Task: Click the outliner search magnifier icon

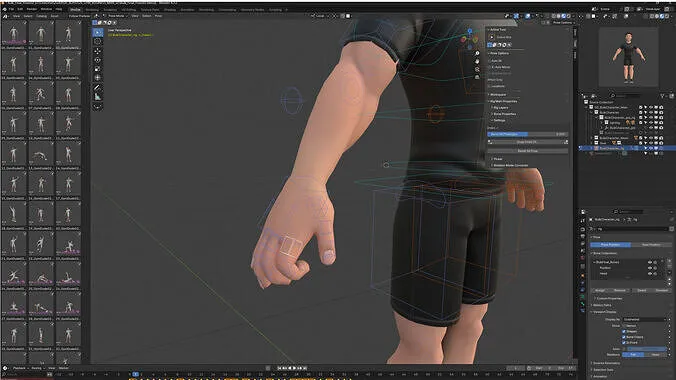Action: pyautogui.click(x=613, y=96)
